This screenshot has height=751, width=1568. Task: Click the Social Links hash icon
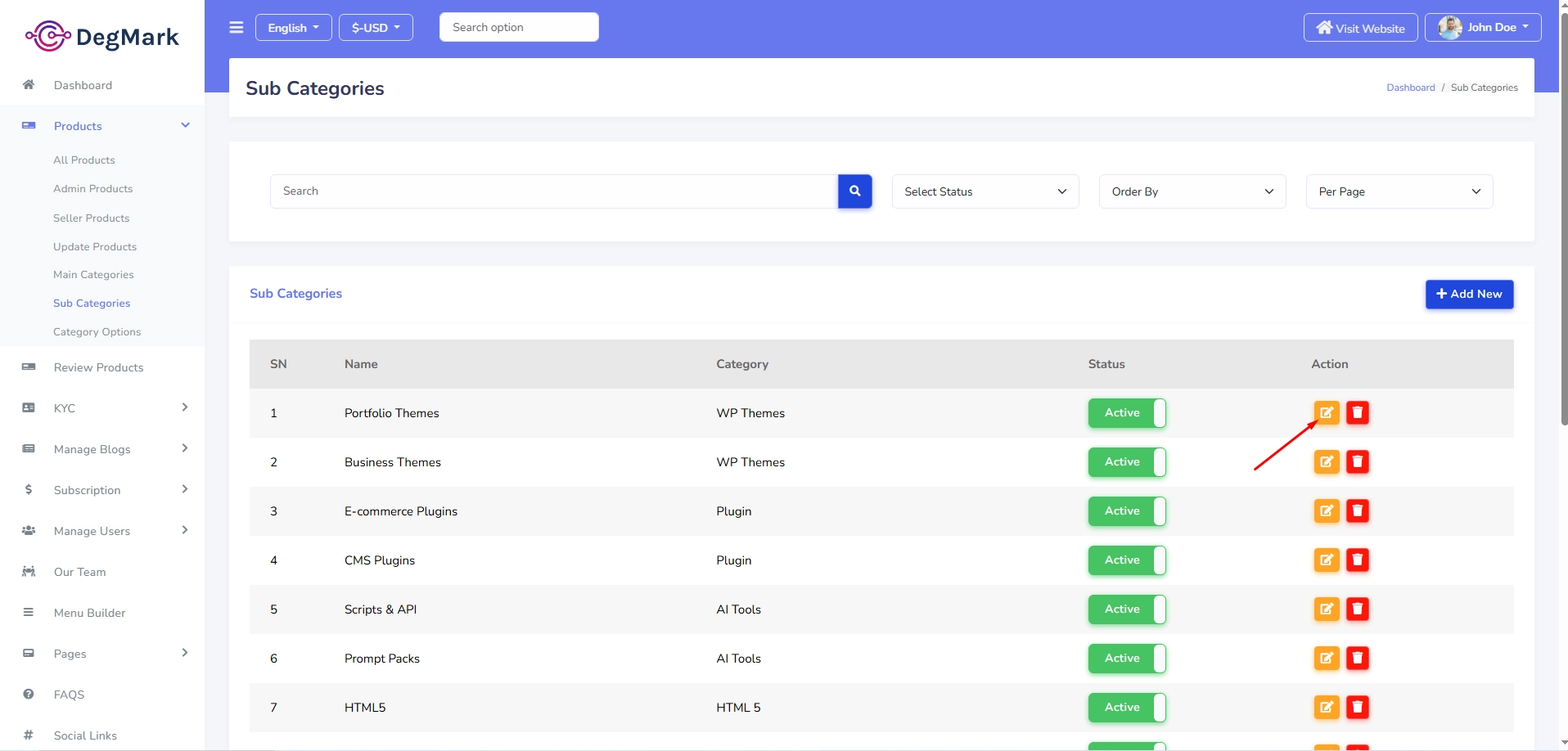tap(29, 735)
